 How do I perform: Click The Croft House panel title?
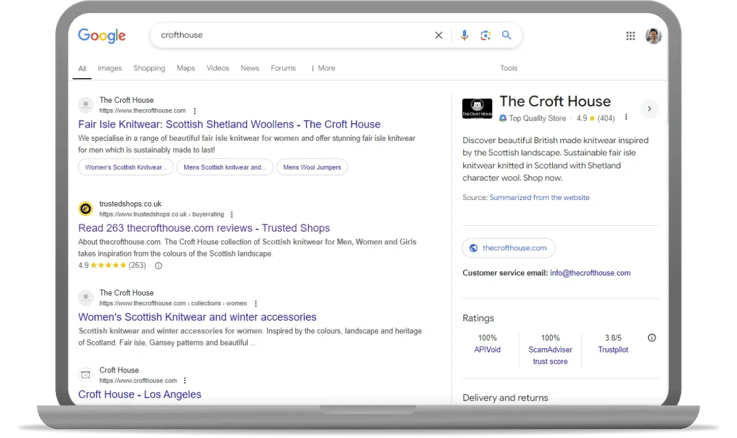pos(555,102)
